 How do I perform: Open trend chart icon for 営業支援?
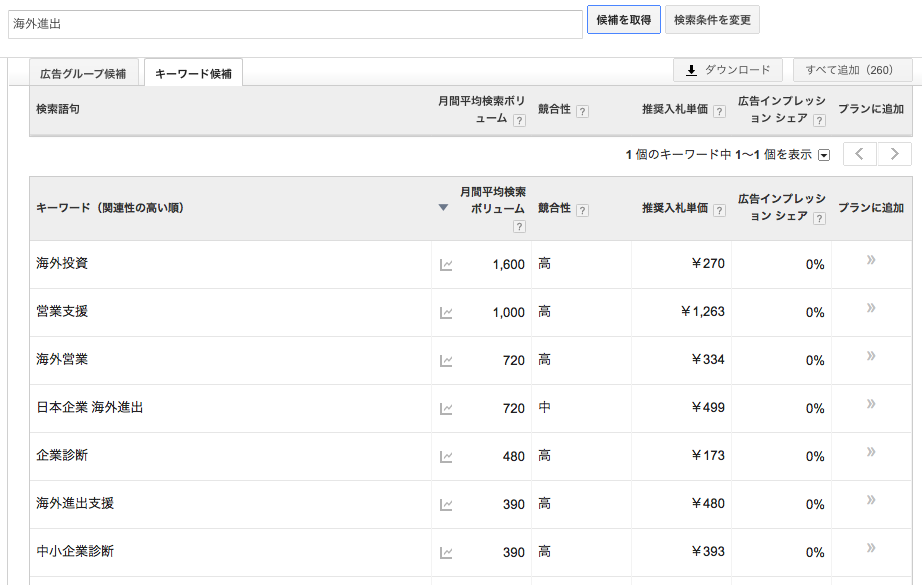(x=446, y=313)
